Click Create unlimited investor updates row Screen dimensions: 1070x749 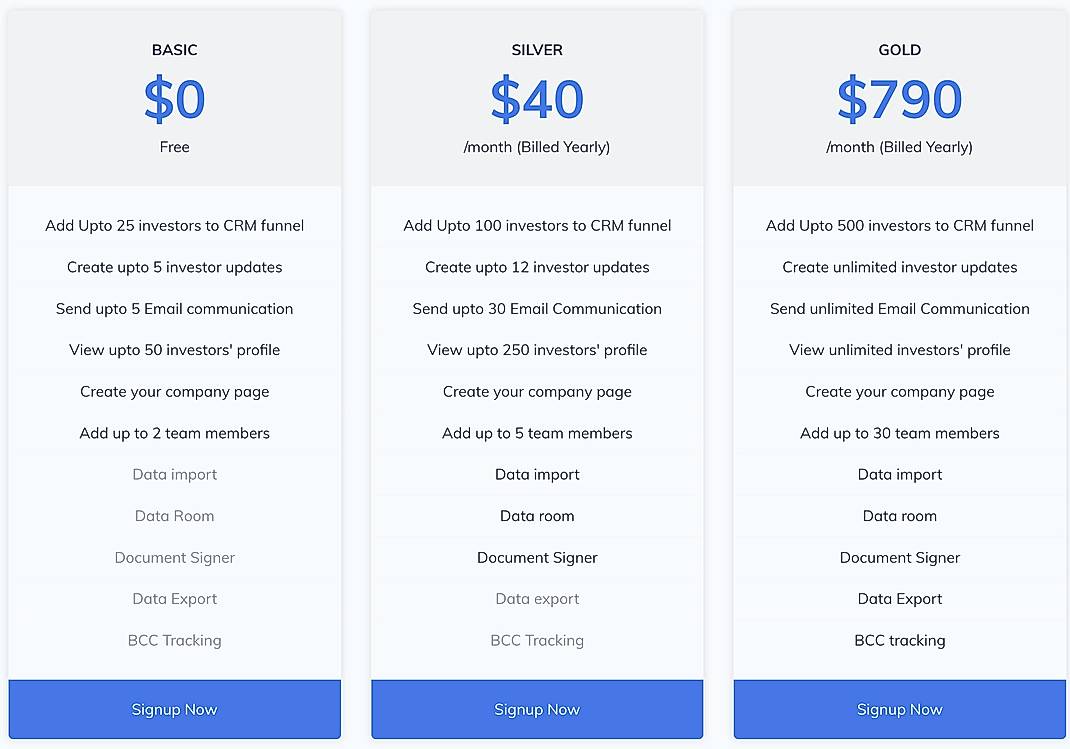coord(899,267)
